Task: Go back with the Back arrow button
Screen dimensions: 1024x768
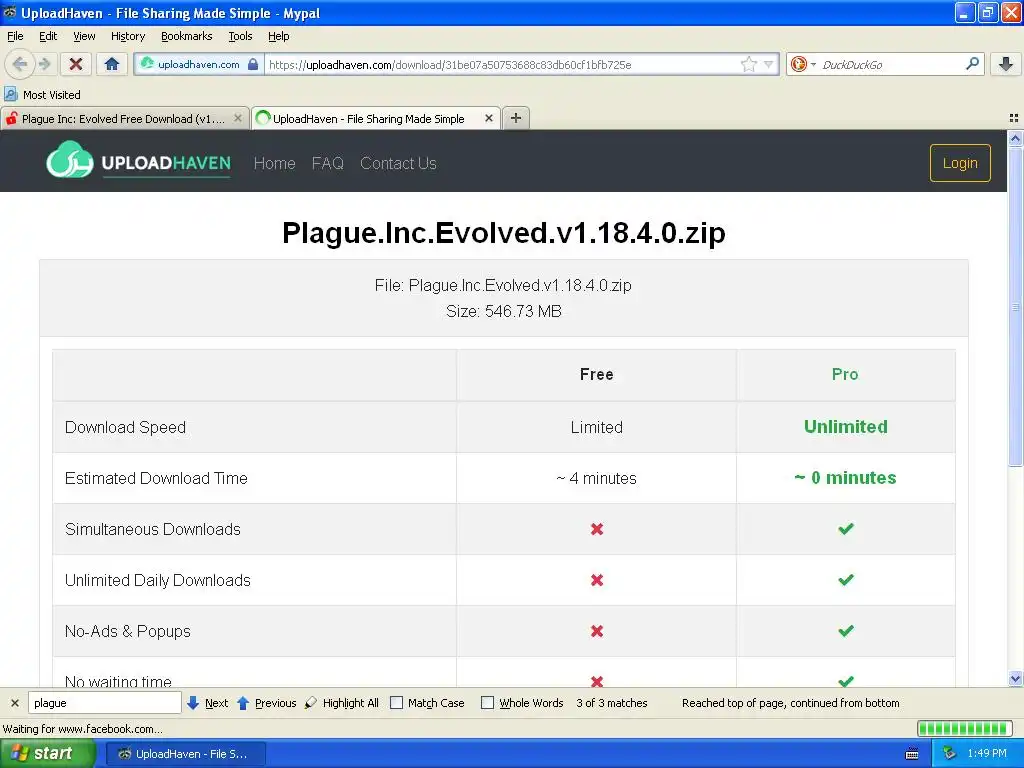Action: point(20,64)
